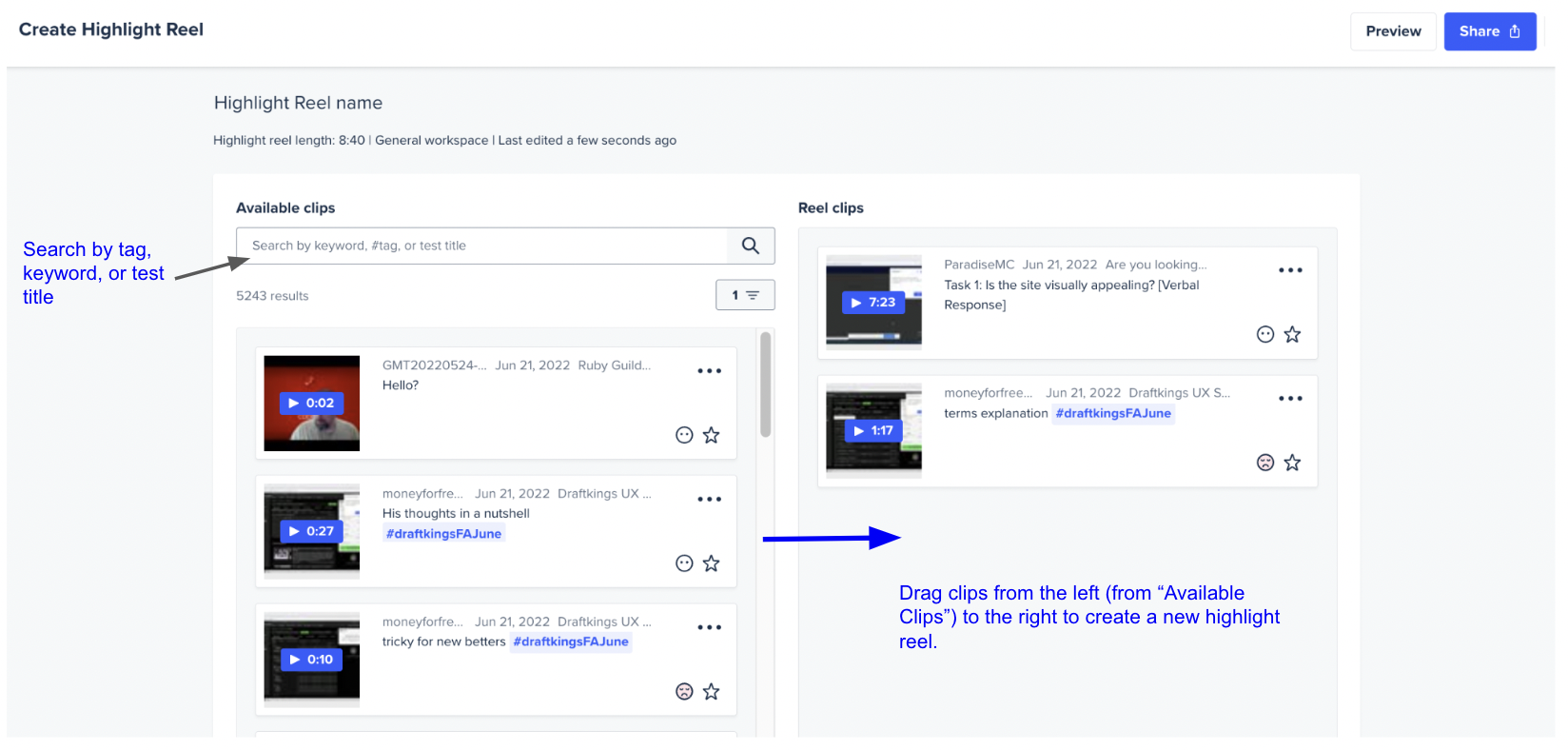Play the 0:10 clip
1568x750 pixels.
[311, 660]
